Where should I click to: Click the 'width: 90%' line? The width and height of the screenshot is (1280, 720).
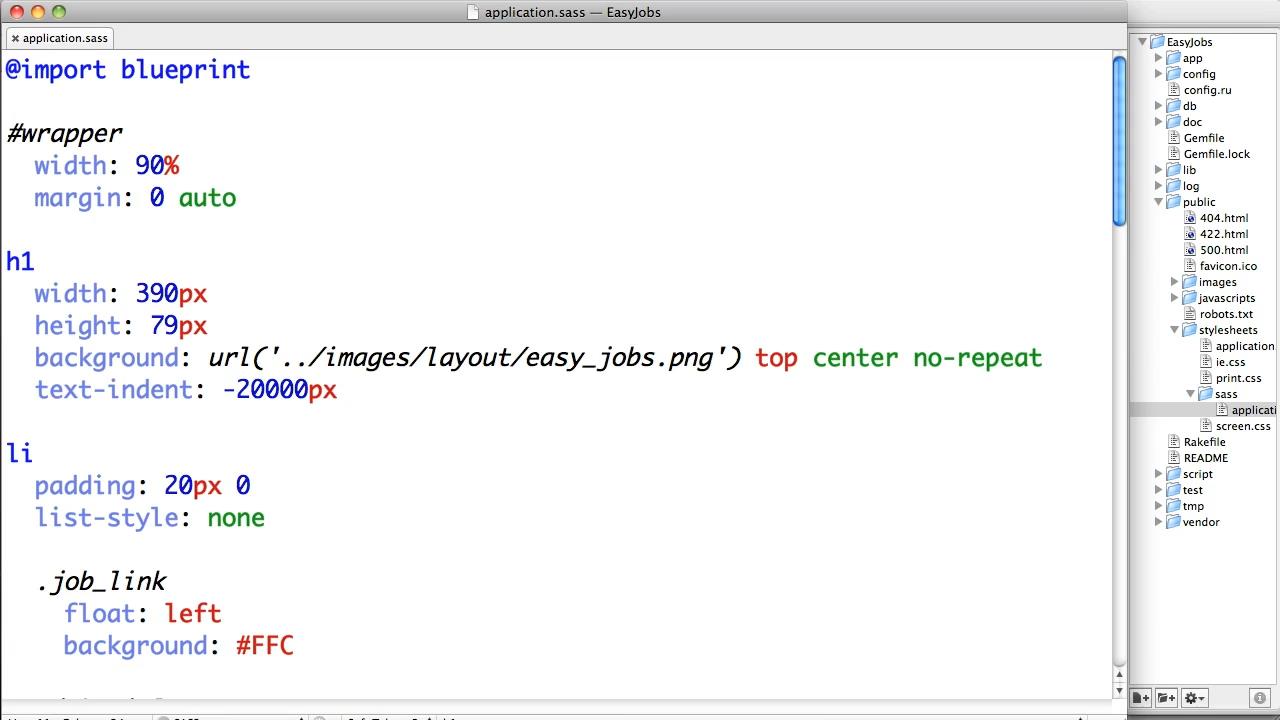[x=107, y=166]
